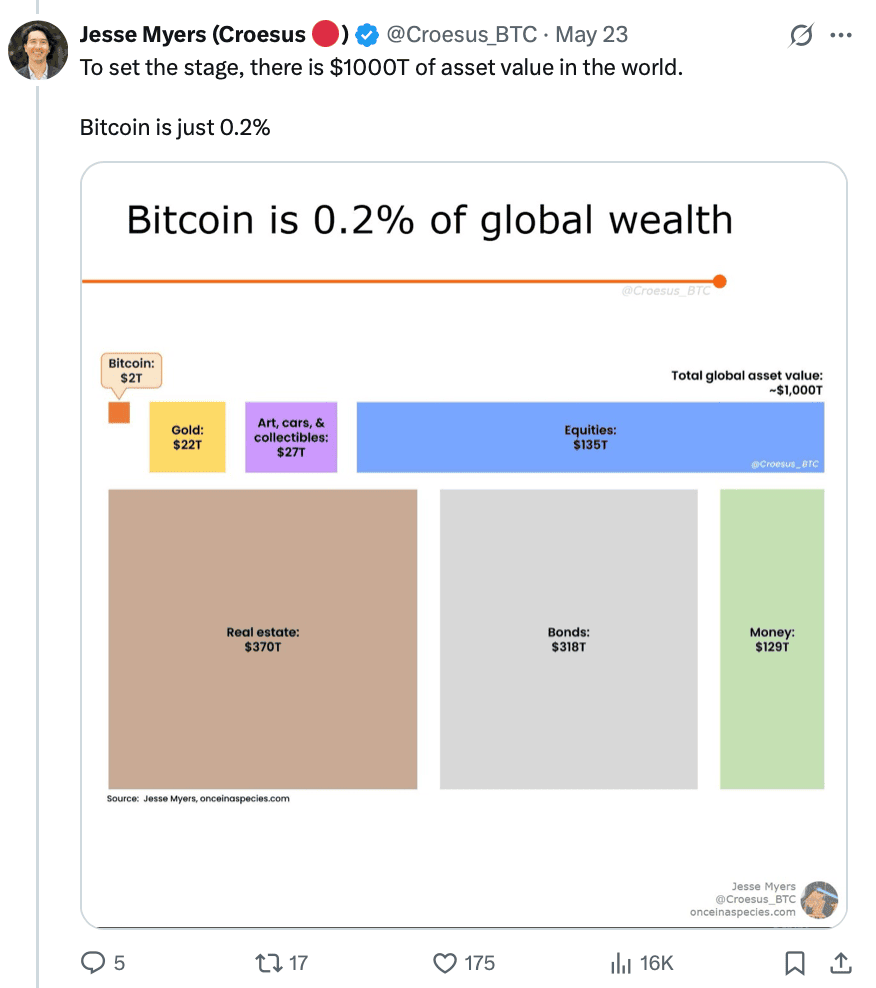The height and width of the screenshot is (988, 876).
Task: Click the tweet text about $1000T
Action: [380, 71]
